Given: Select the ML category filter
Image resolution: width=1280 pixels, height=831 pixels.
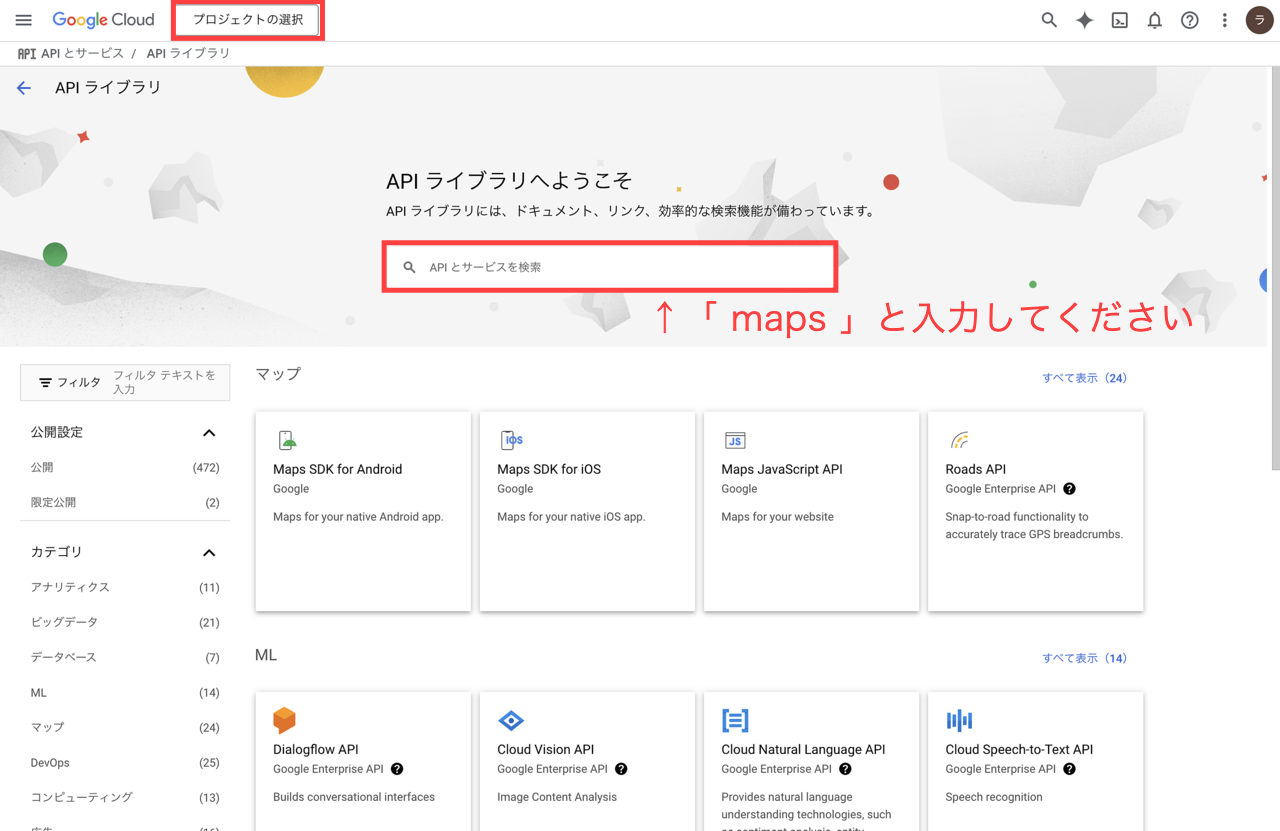Looking at the screenshot, I should click(x=125, y=693).
